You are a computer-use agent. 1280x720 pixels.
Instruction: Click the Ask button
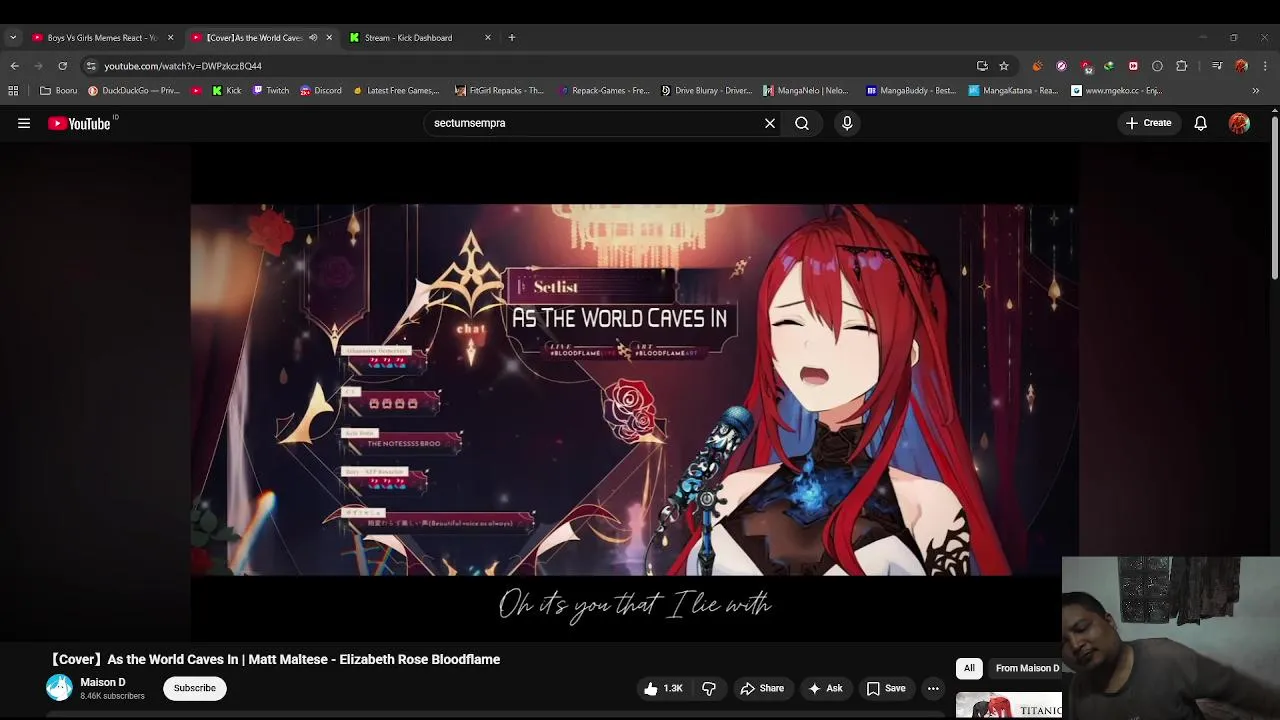tap(825, 688)
